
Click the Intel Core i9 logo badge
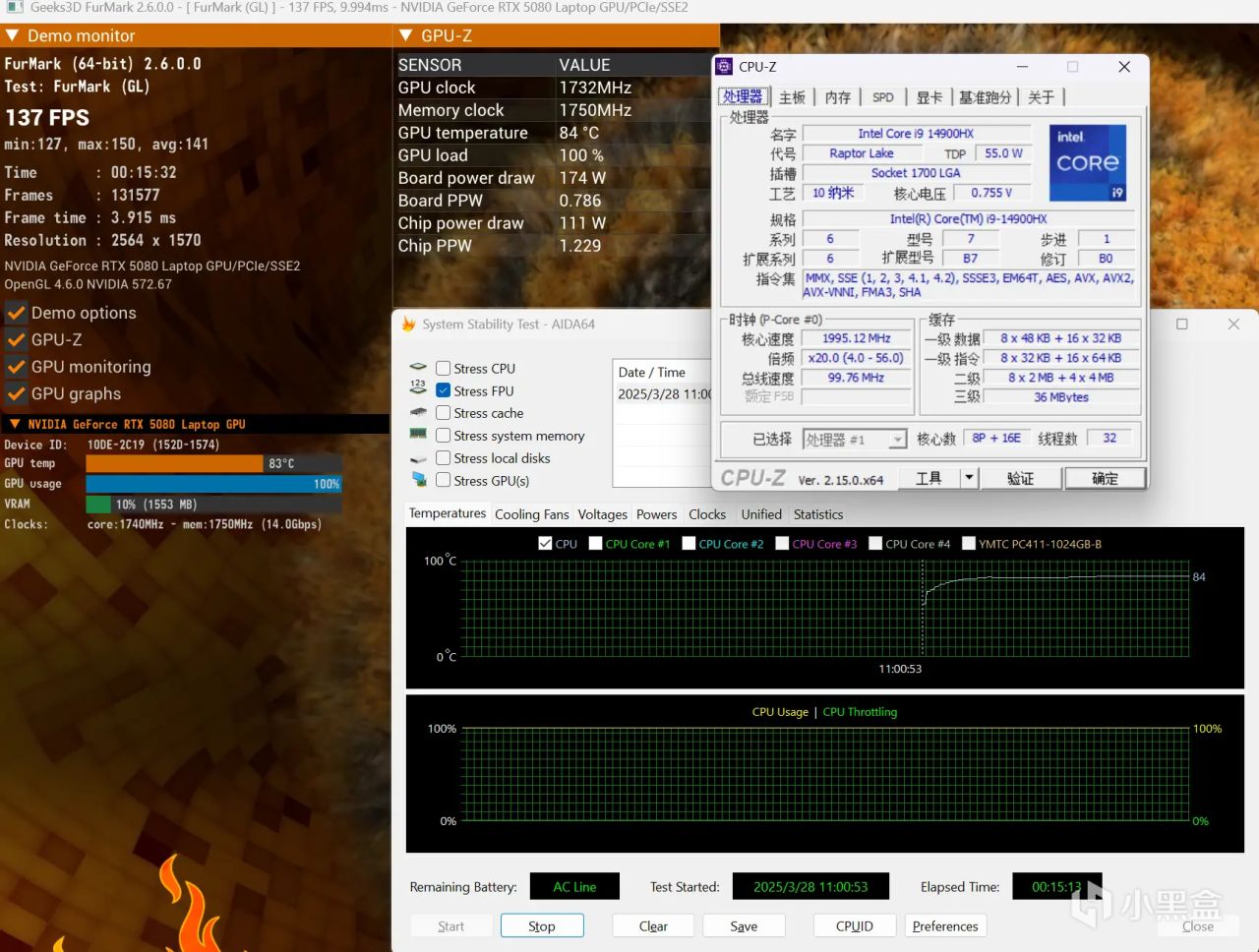pos(1087,162)
